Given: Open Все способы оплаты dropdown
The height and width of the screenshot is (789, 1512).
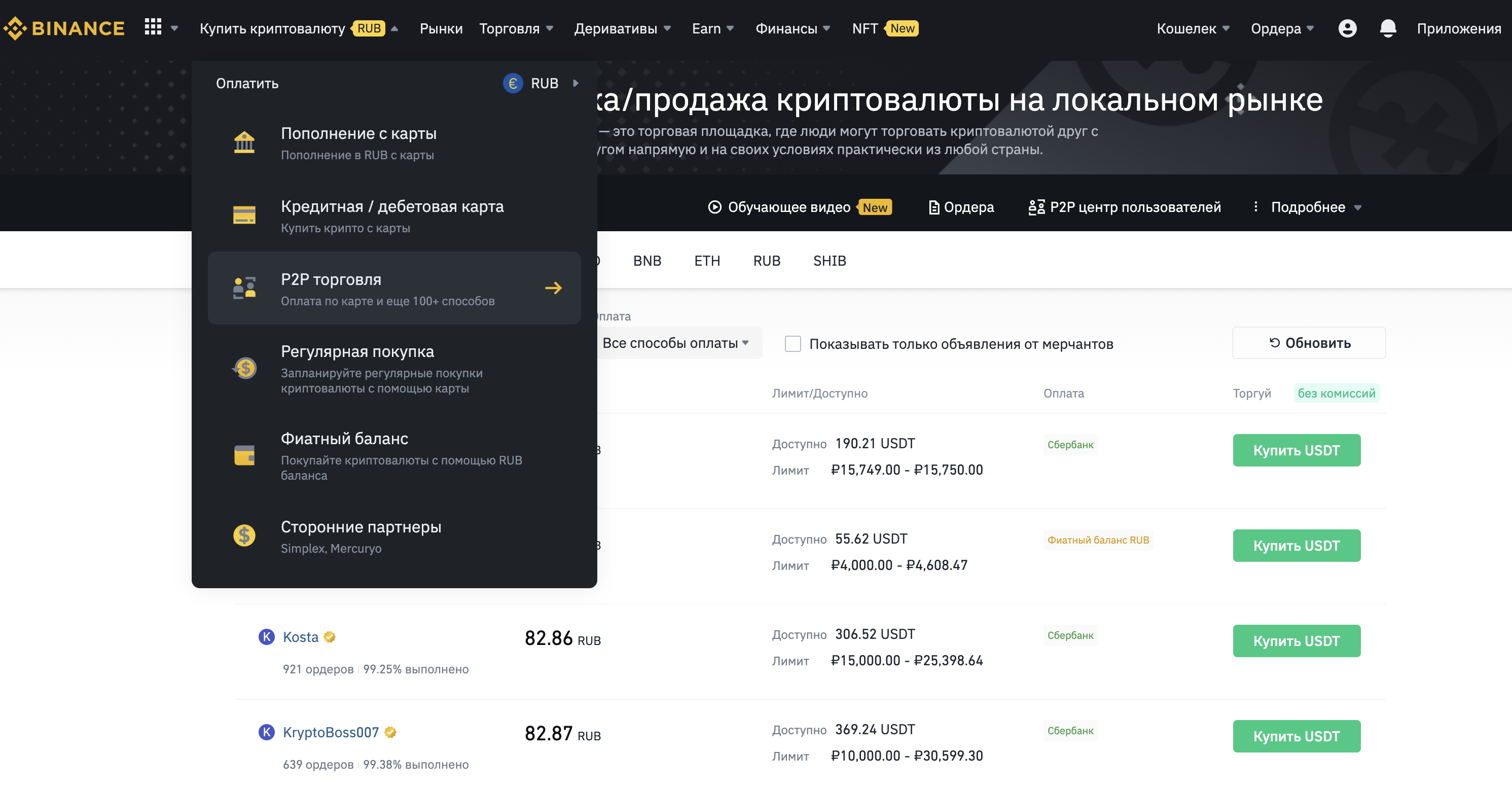Looking at the screenshot, I should (x=675, y=343).
